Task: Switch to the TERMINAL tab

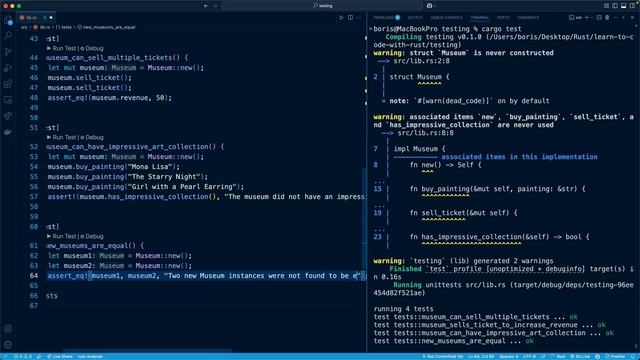Action: tap(479, 18)
